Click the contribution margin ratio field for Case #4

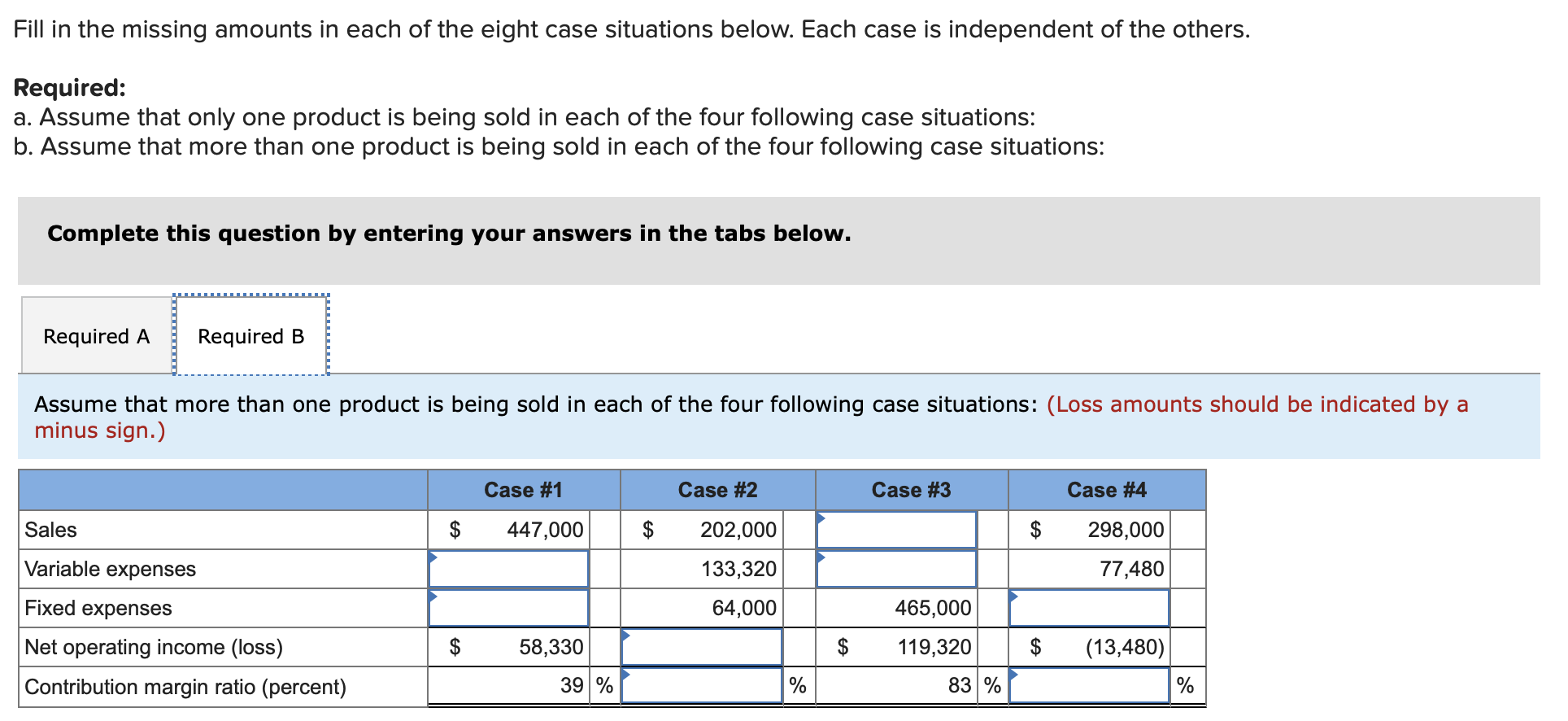pos(1088,686)
